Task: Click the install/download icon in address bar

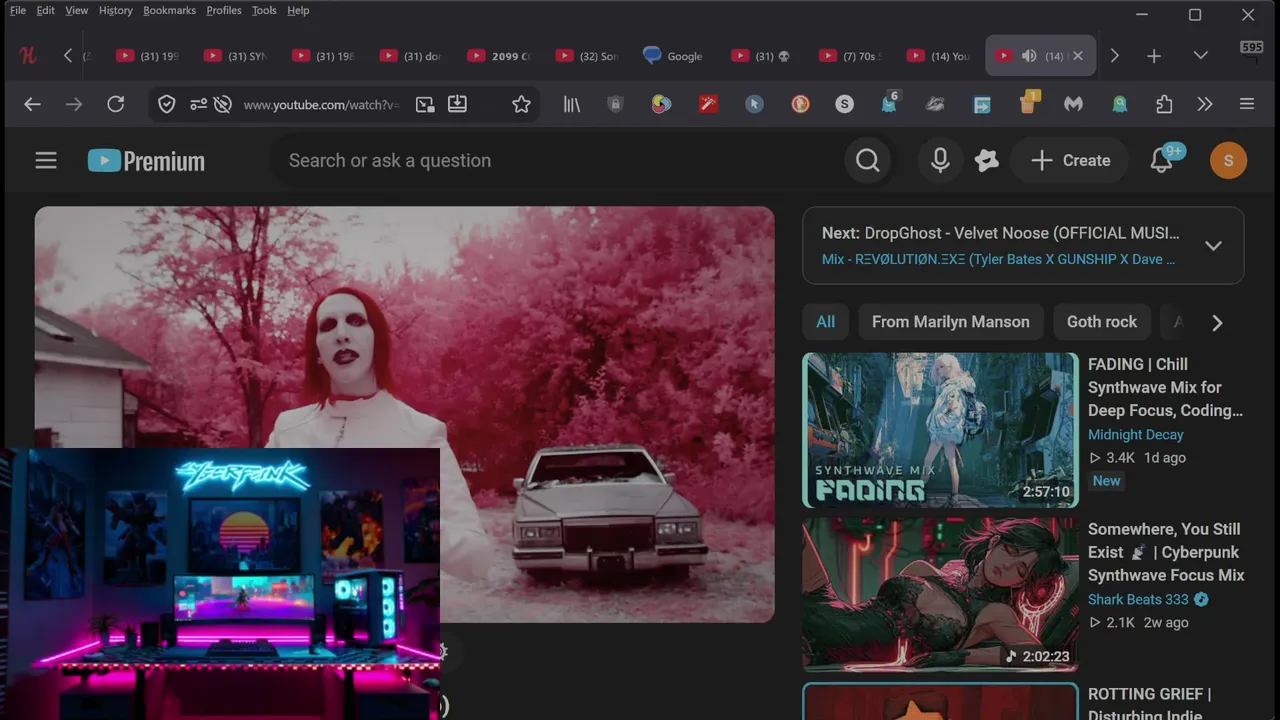Action: tap(457, 104)
